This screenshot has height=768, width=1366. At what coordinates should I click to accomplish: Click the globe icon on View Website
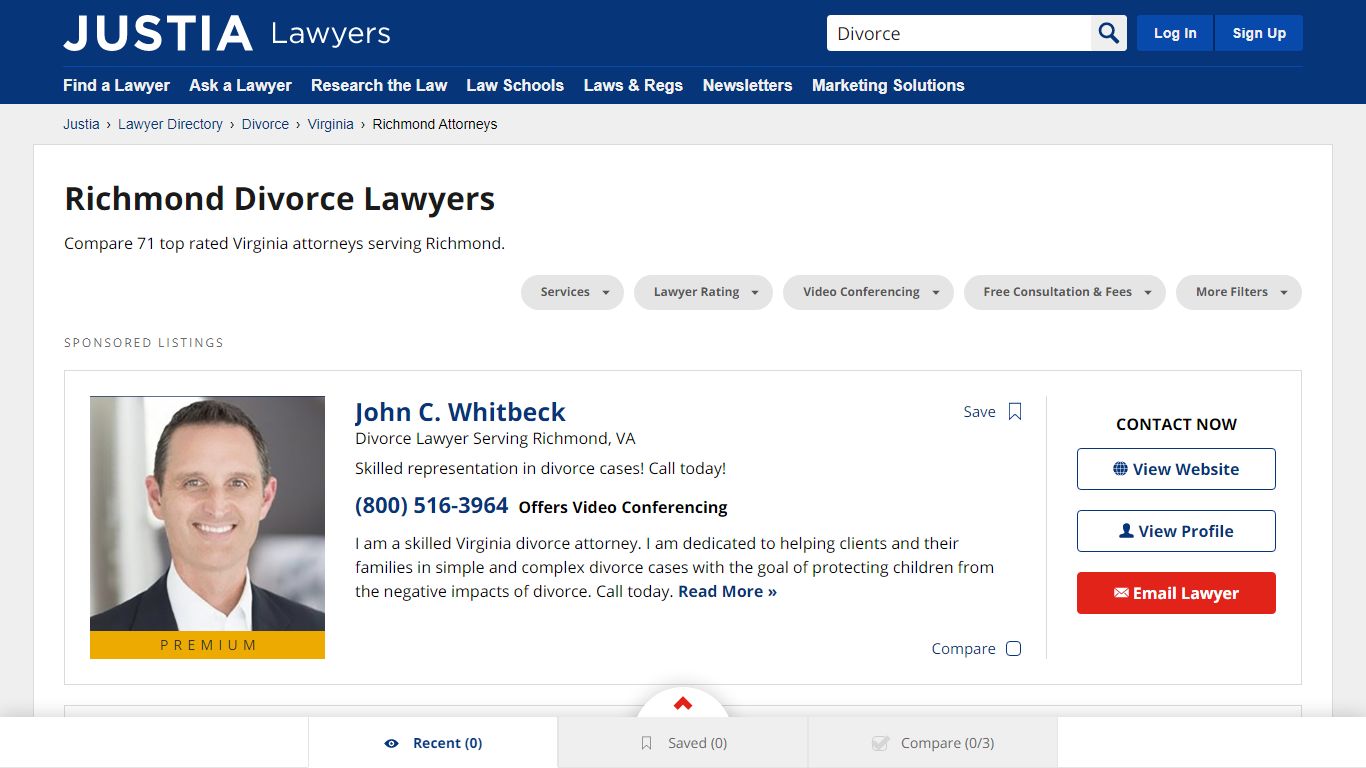point(1120,469)
